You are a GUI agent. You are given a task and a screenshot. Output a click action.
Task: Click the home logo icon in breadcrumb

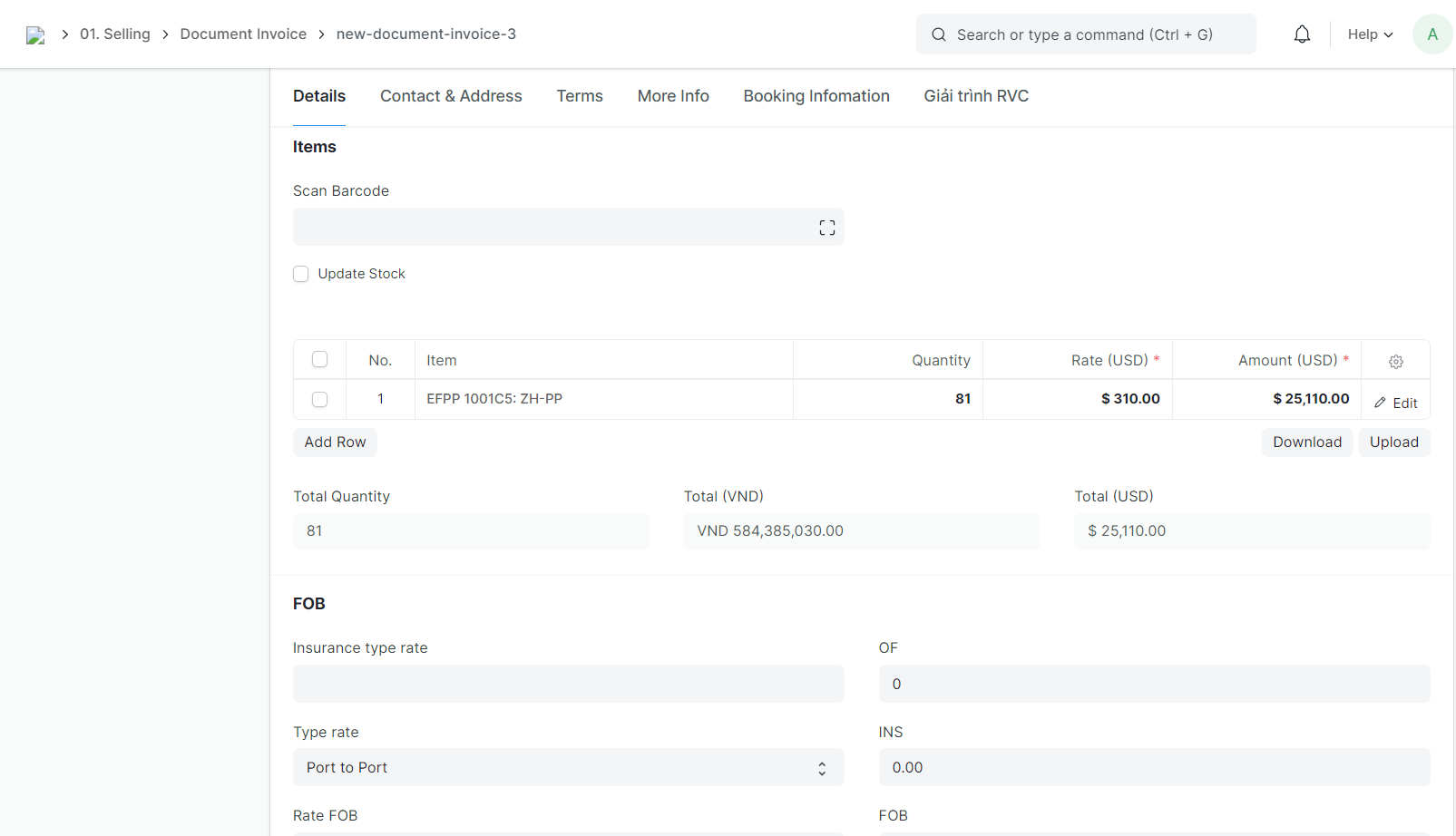click(x=35, y=35)
